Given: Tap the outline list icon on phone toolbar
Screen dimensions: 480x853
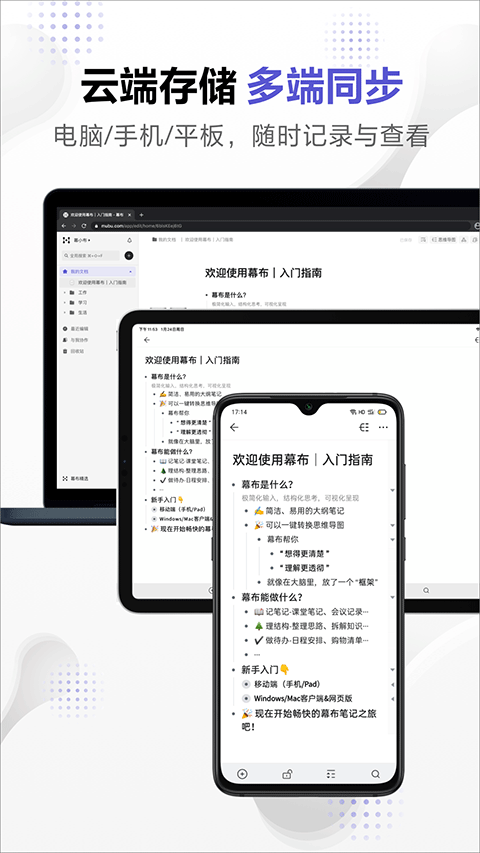Looking at the screenshot, I should point(331,774).
